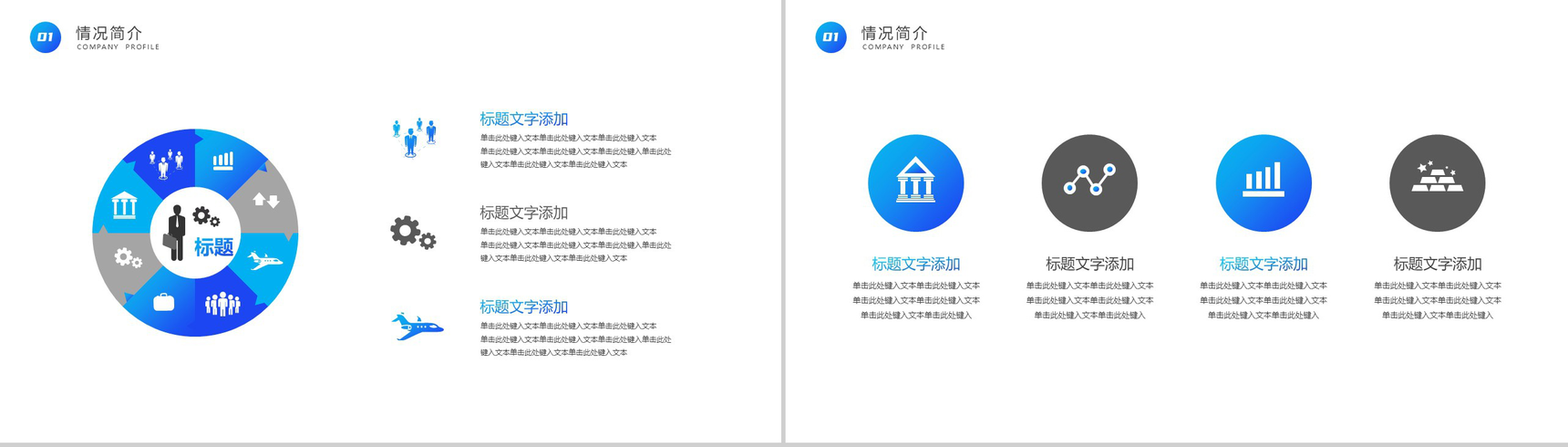Select the 情况简介 title on the right slide
This screenshot has width=1568, height=447.
(x=894, y=33)
